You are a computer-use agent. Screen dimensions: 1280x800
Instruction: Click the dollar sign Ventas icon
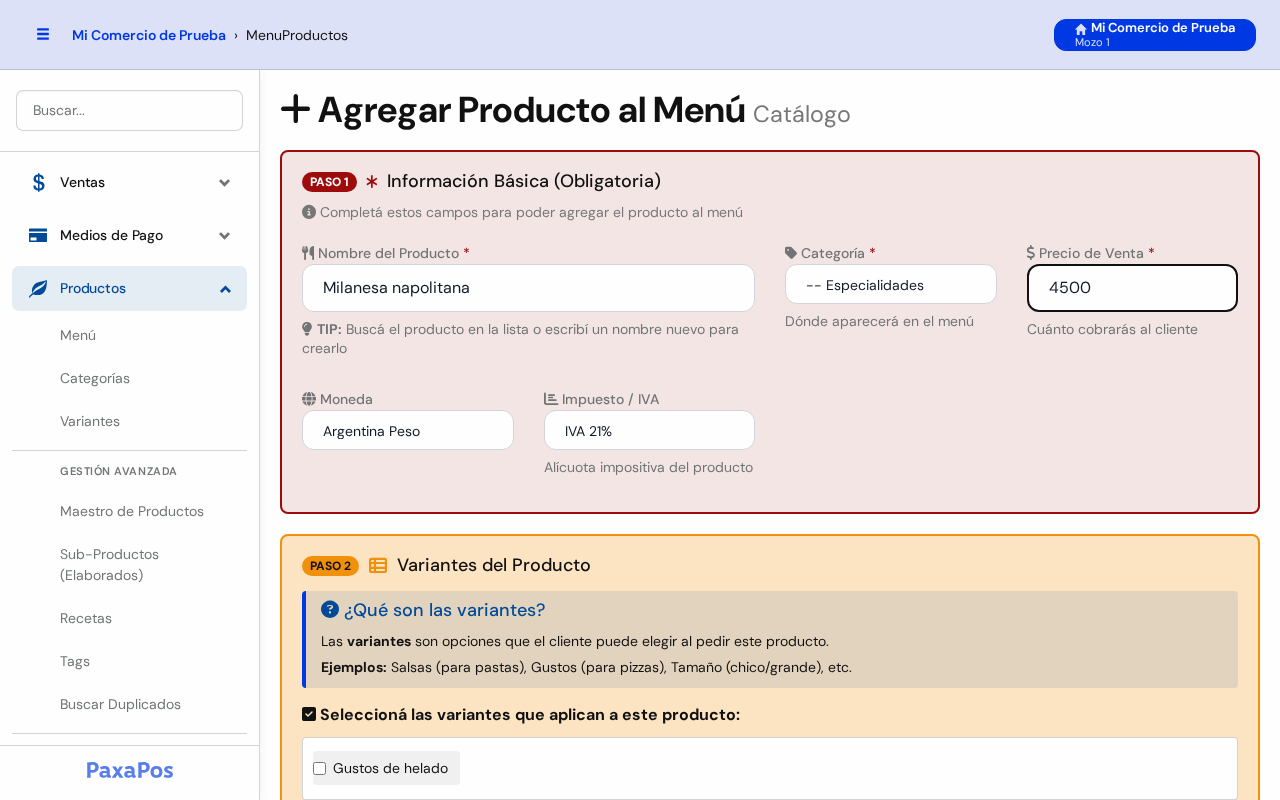click(x=38, y=182)
